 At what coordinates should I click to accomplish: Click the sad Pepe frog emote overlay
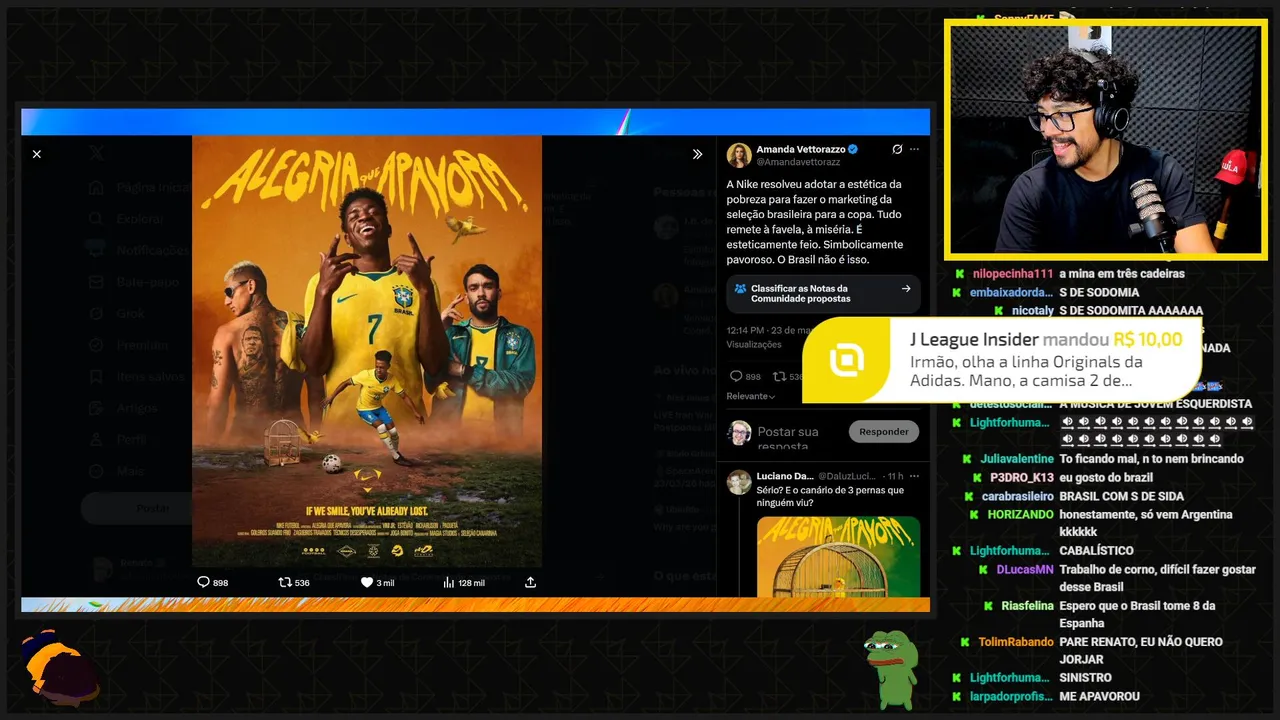pyautogui.click(x=892, y=669)
